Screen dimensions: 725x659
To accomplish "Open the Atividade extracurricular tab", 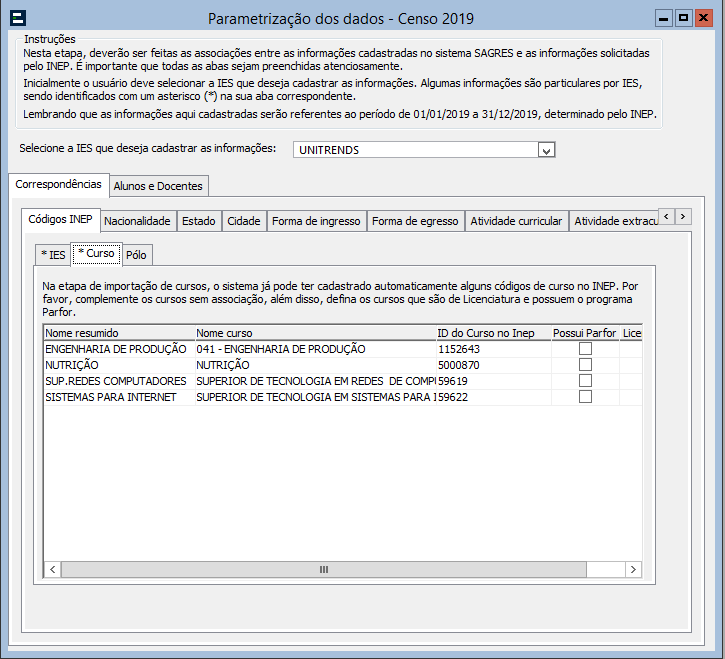I will [x=614, y=221].
